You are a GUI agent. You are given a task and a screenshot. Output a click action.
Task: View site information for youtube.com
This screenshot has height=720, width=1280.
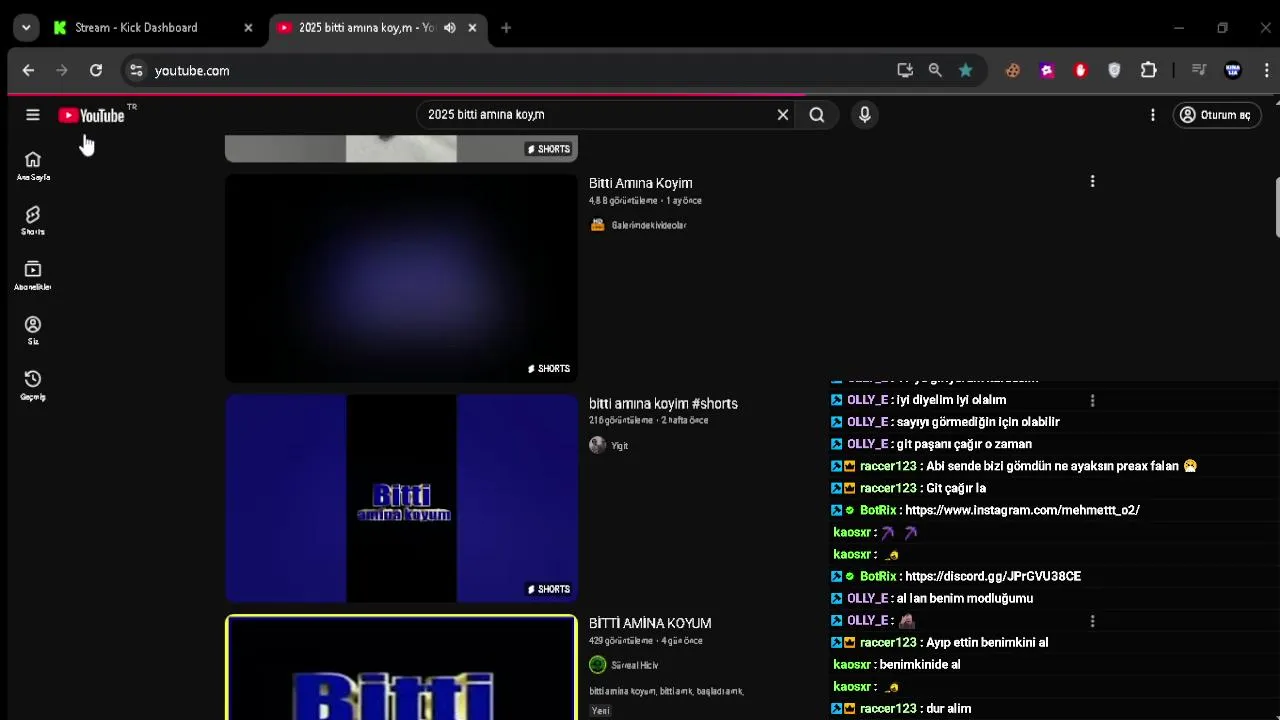[136, 70]
